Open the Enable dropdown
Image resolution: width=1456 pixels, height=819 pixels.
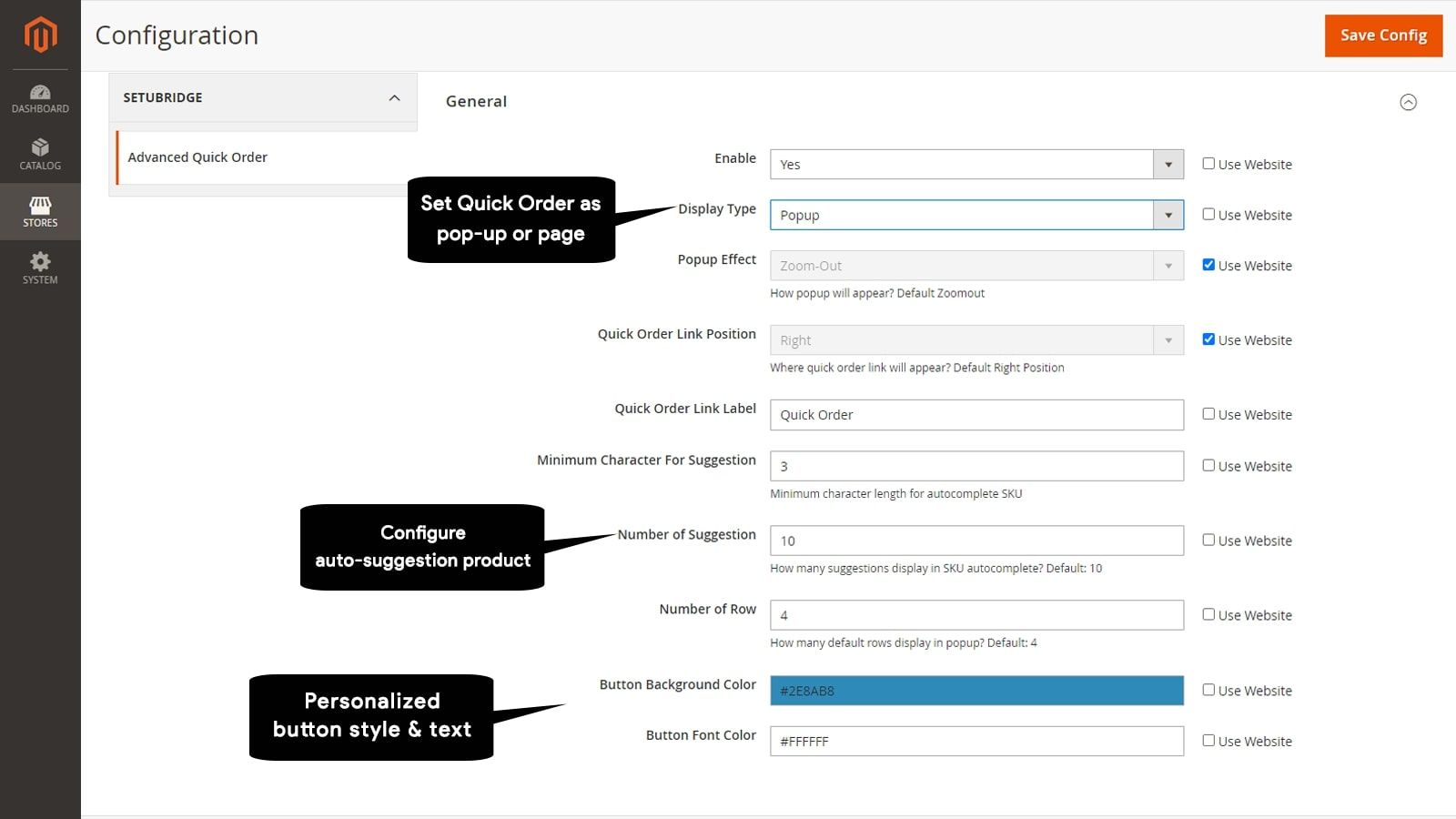click(976, 165)
